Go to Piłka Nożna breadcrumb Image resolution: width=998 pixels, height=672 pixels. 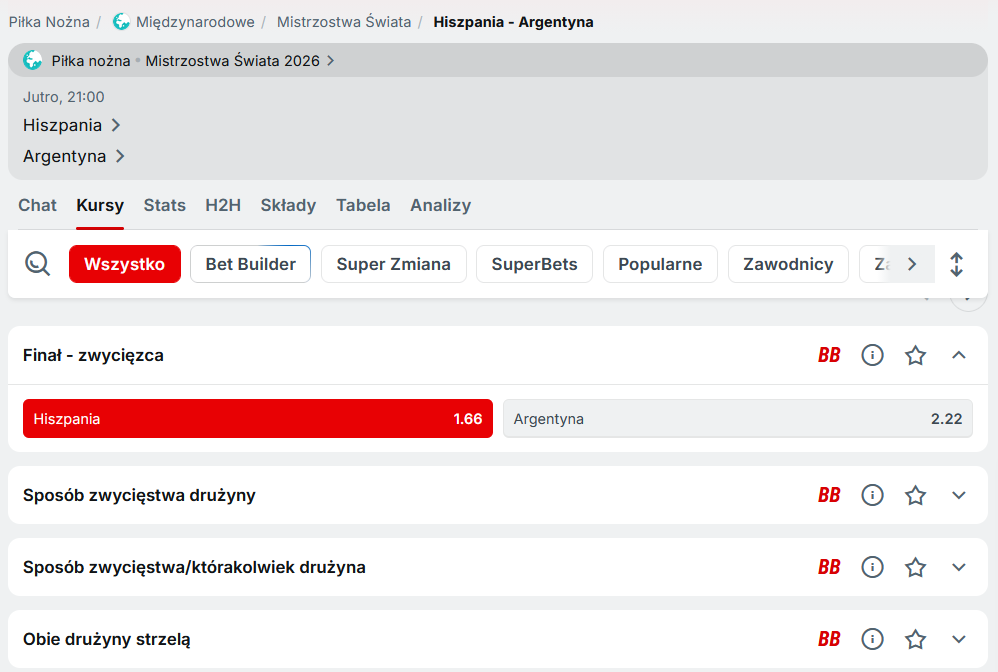pyautogui.click(x=49, y=22)
